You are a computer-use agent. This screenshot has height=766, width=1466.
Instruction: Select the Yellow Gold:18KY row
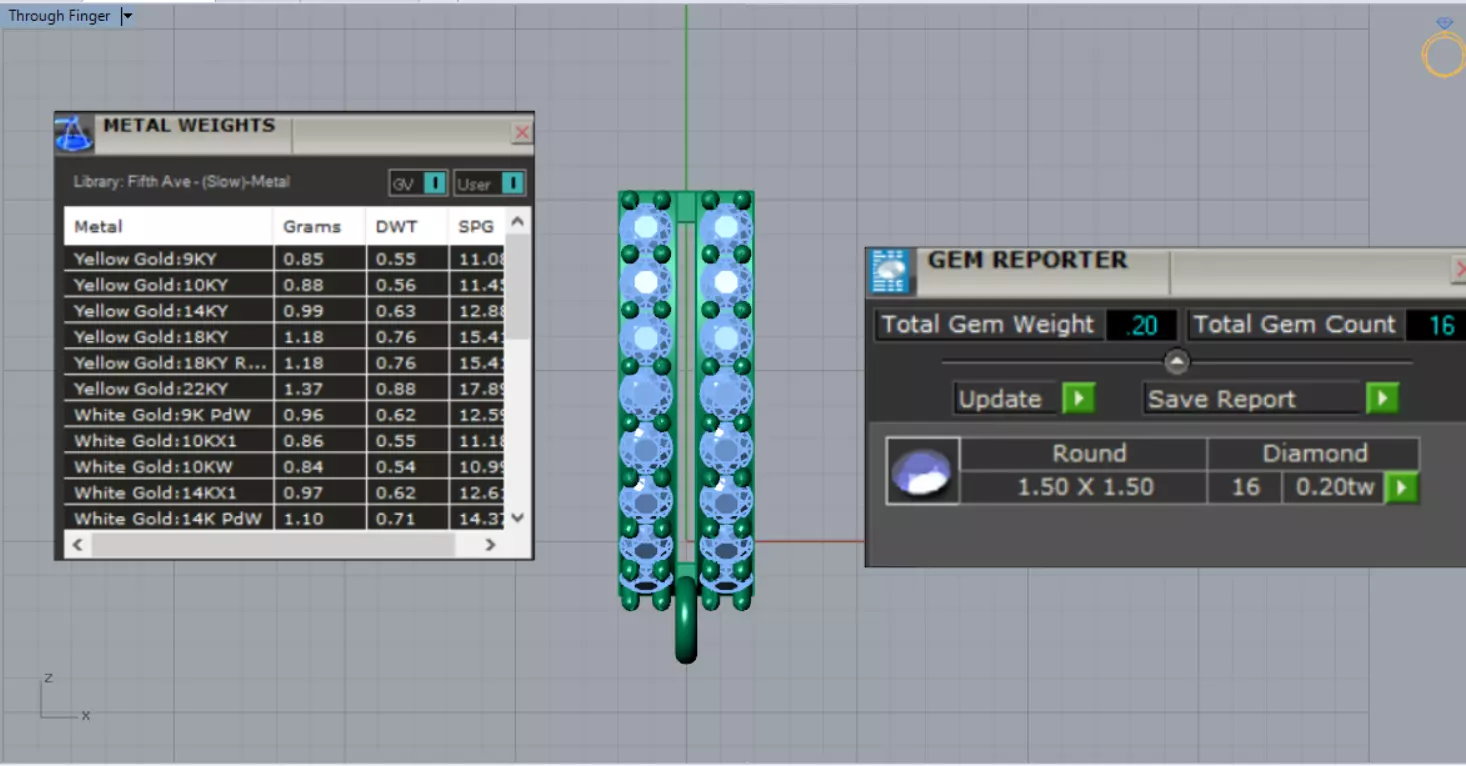pyautogui.click(x=285, y=337)
